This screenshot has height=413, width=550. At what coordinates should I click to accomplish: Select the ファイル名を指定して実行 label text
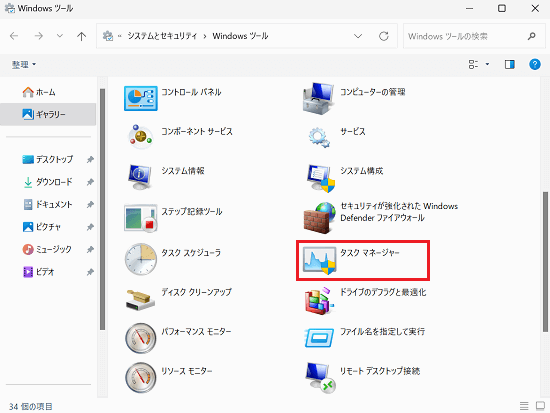coord(383,332)
